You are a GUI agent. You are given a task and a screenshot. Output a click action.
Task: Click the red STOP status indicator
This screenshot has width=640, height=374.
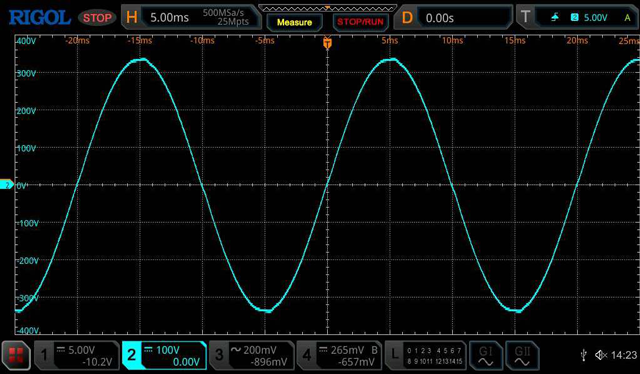click(97, 18)
